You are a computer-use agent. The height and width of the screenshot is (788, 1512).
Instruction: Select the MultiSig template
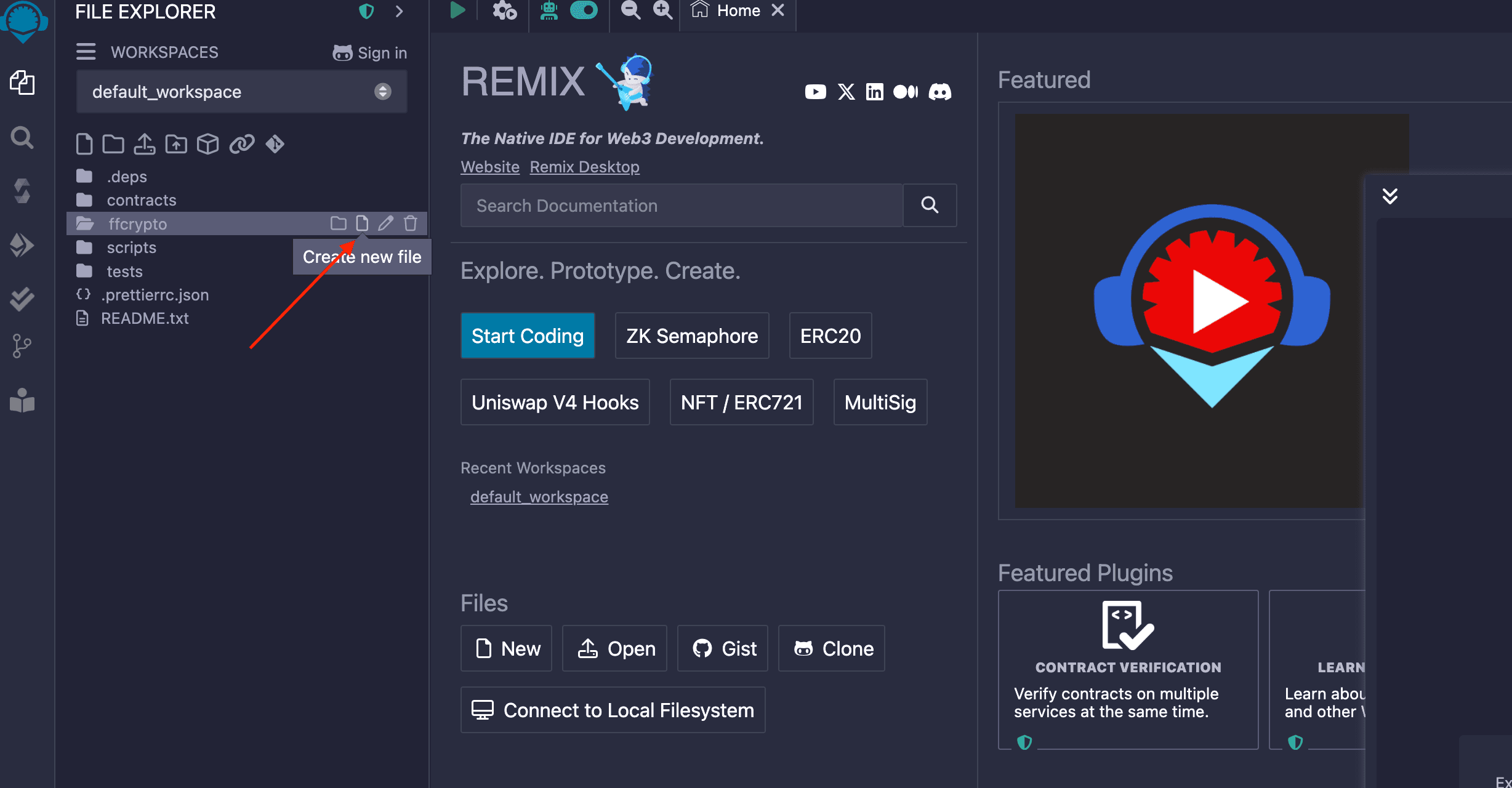[880, 402]
